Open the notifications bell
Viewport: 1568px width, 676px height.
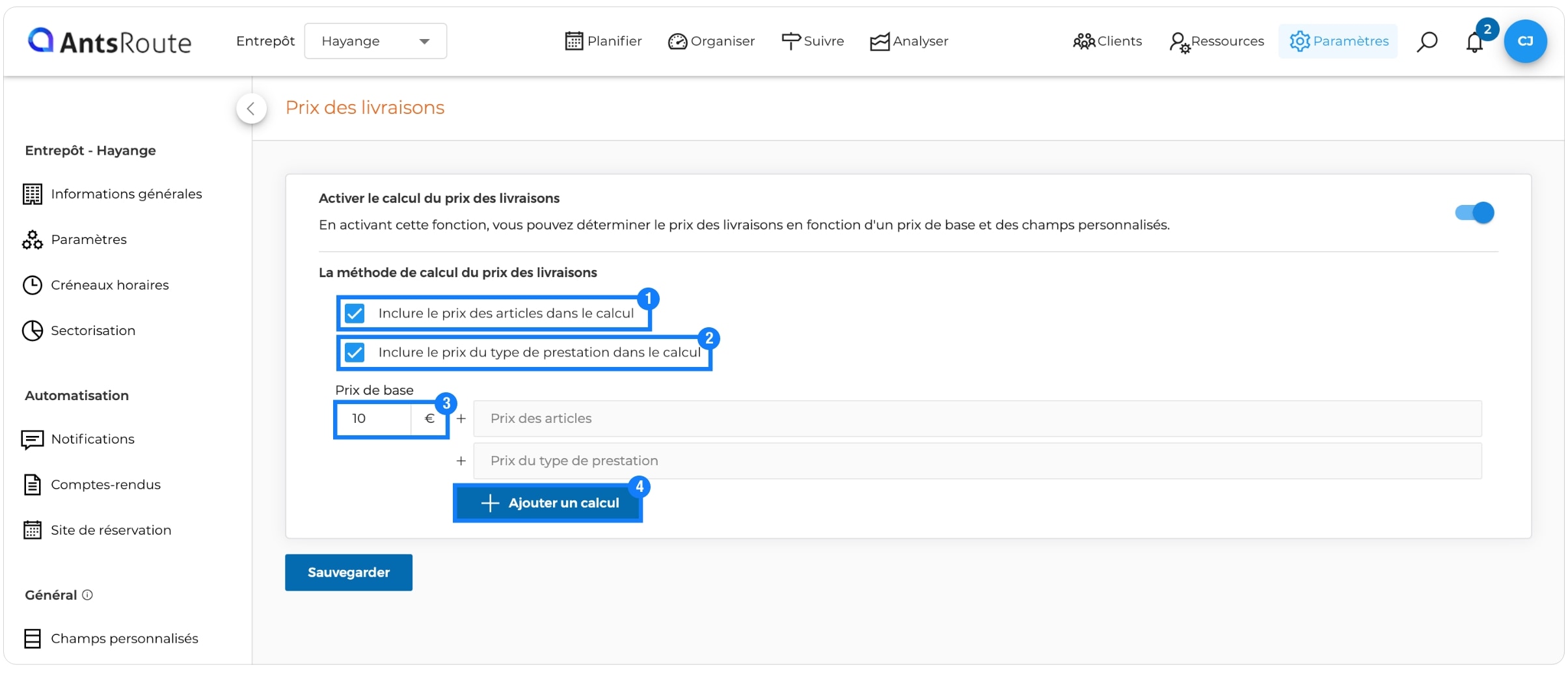(1474, 42)
